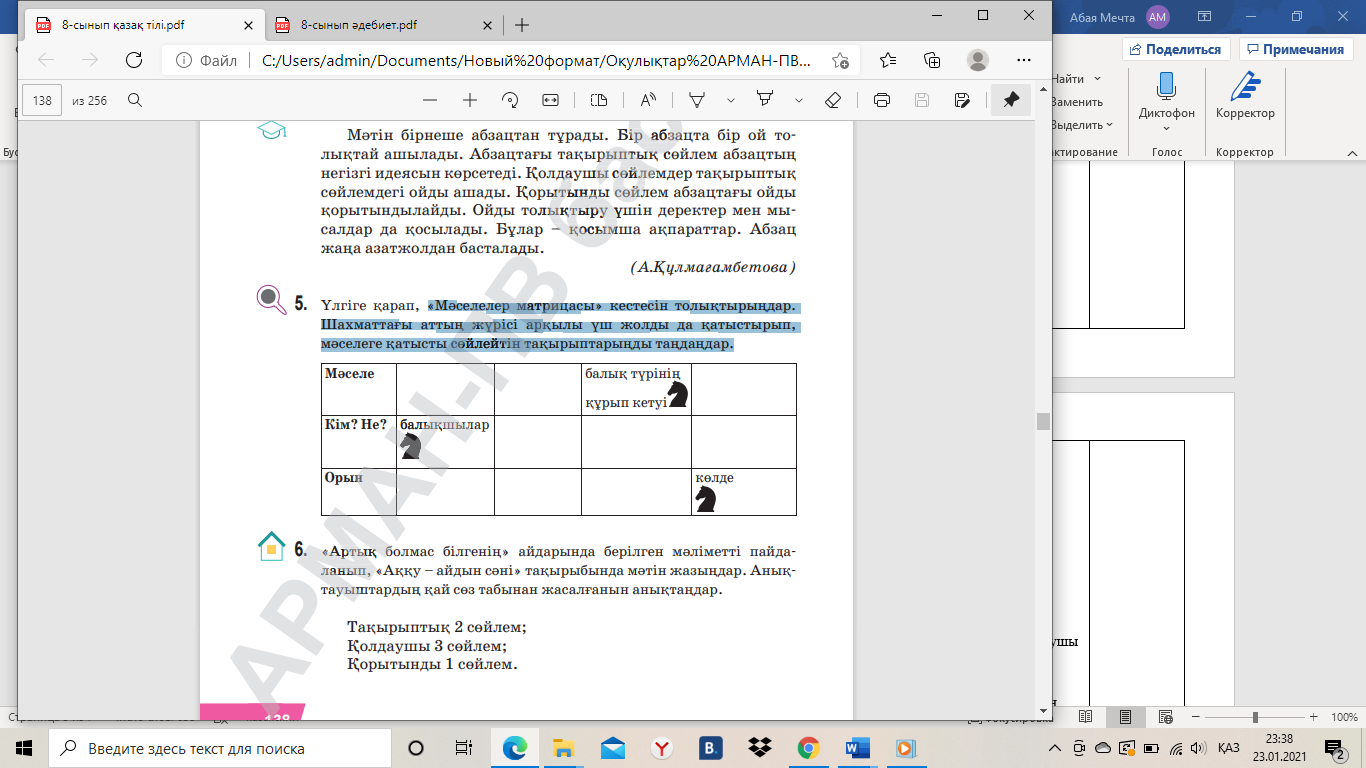Open the Корректор tool in Word
This screenshot has height=768, width=1366.
(x=1245, y=96)
